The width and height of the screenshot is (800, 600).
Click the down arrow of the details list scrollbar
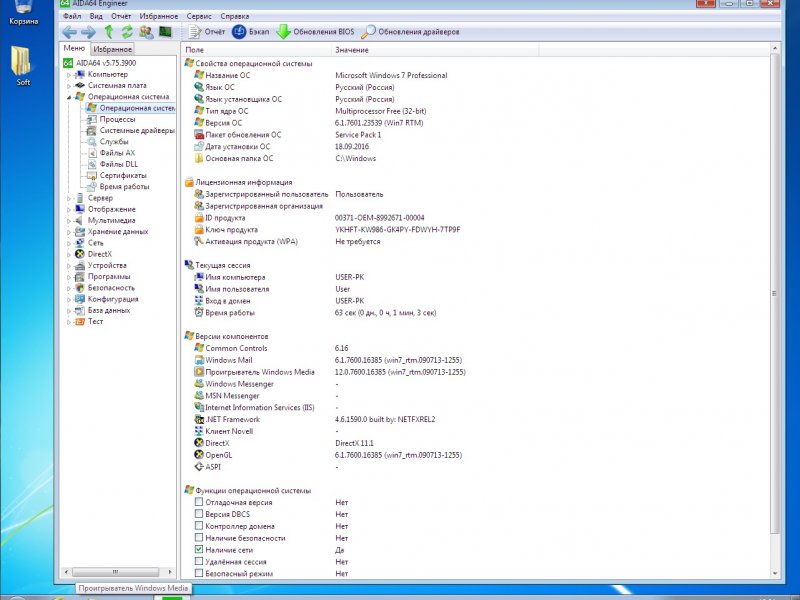point(774,573)
